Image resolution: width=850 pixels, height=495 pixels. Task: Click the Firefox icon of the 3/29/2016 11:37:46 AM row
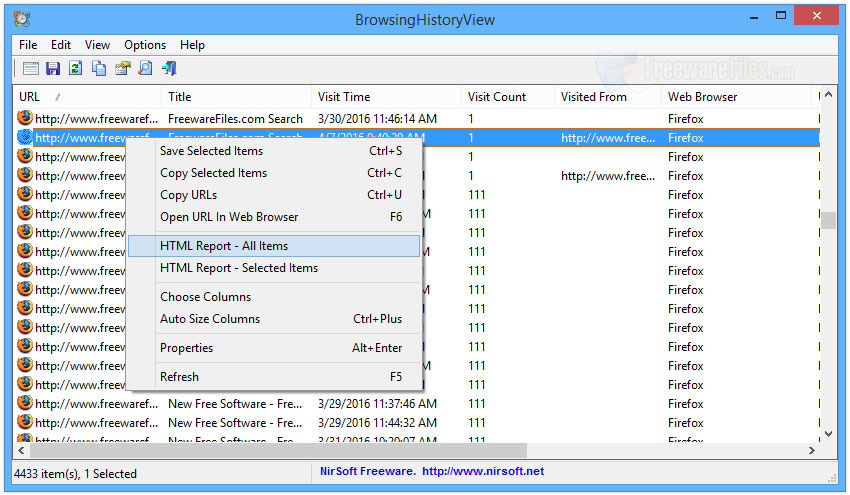tap(24, 403)
